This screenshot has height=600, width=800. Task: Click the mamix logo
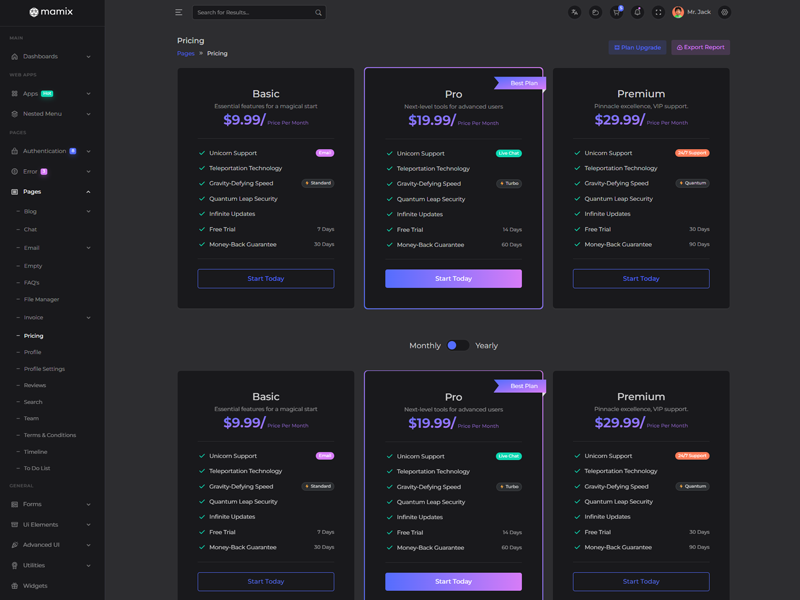click(51, 13)
